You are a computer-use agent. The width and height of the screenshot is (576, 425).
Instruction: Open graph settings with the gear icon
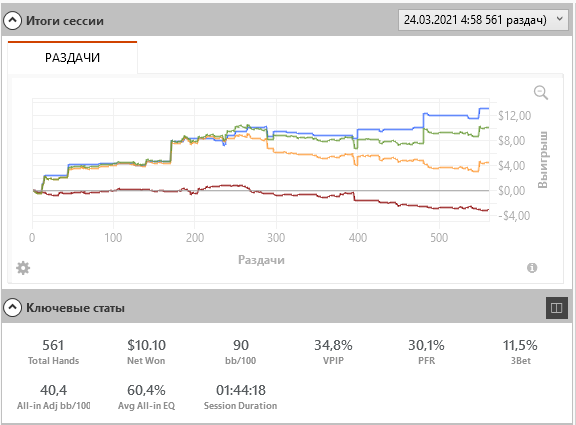click(23, 268)
